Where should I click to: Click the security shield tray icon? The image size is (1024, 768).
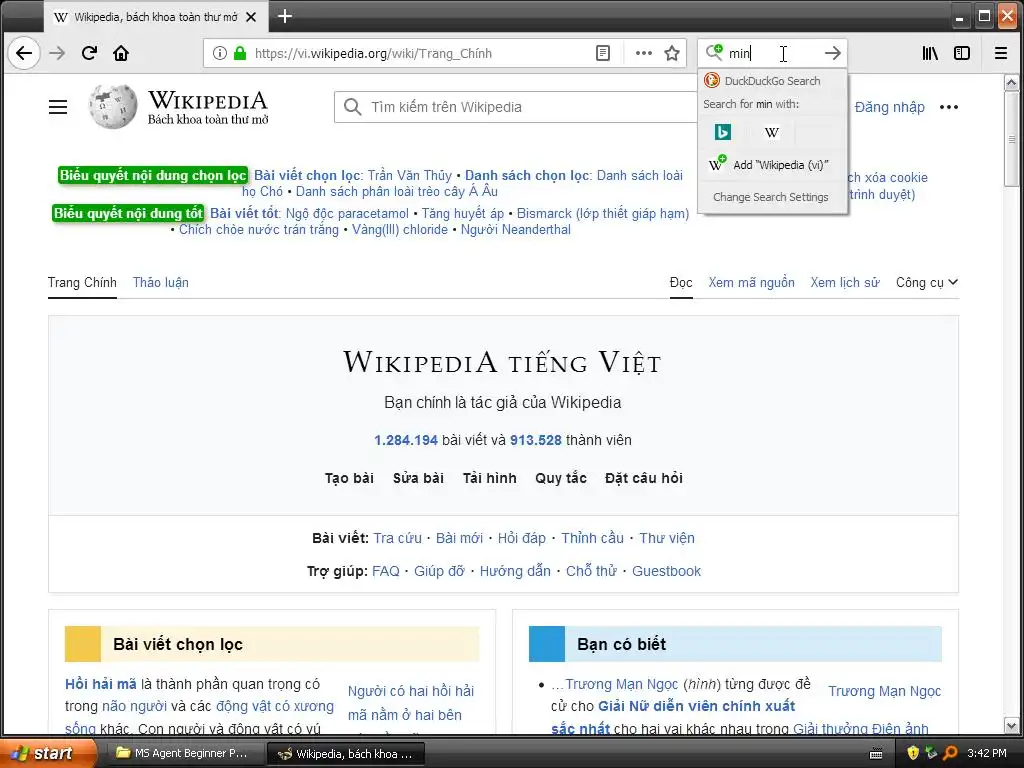click(913, 753)
